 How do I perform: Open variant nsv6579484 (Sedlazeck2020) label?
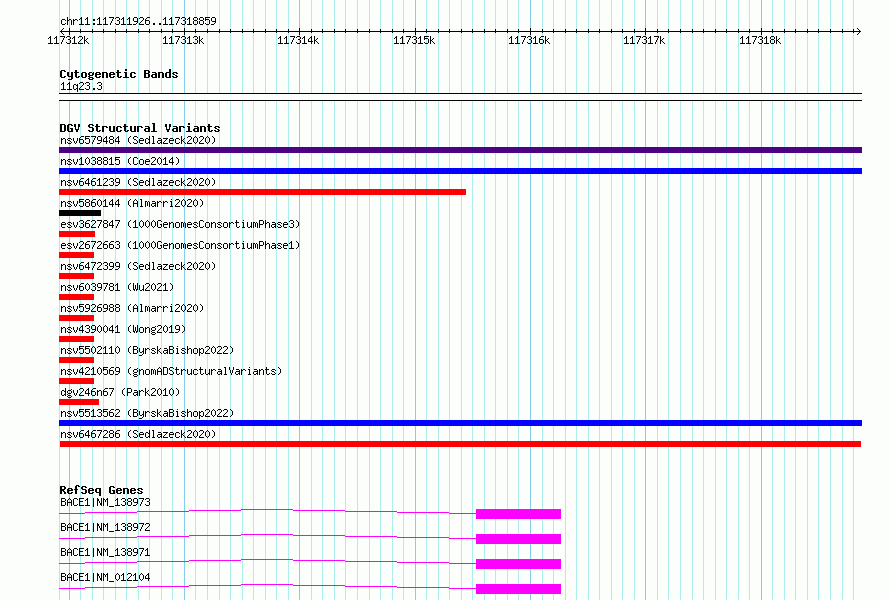click(138, 140)
